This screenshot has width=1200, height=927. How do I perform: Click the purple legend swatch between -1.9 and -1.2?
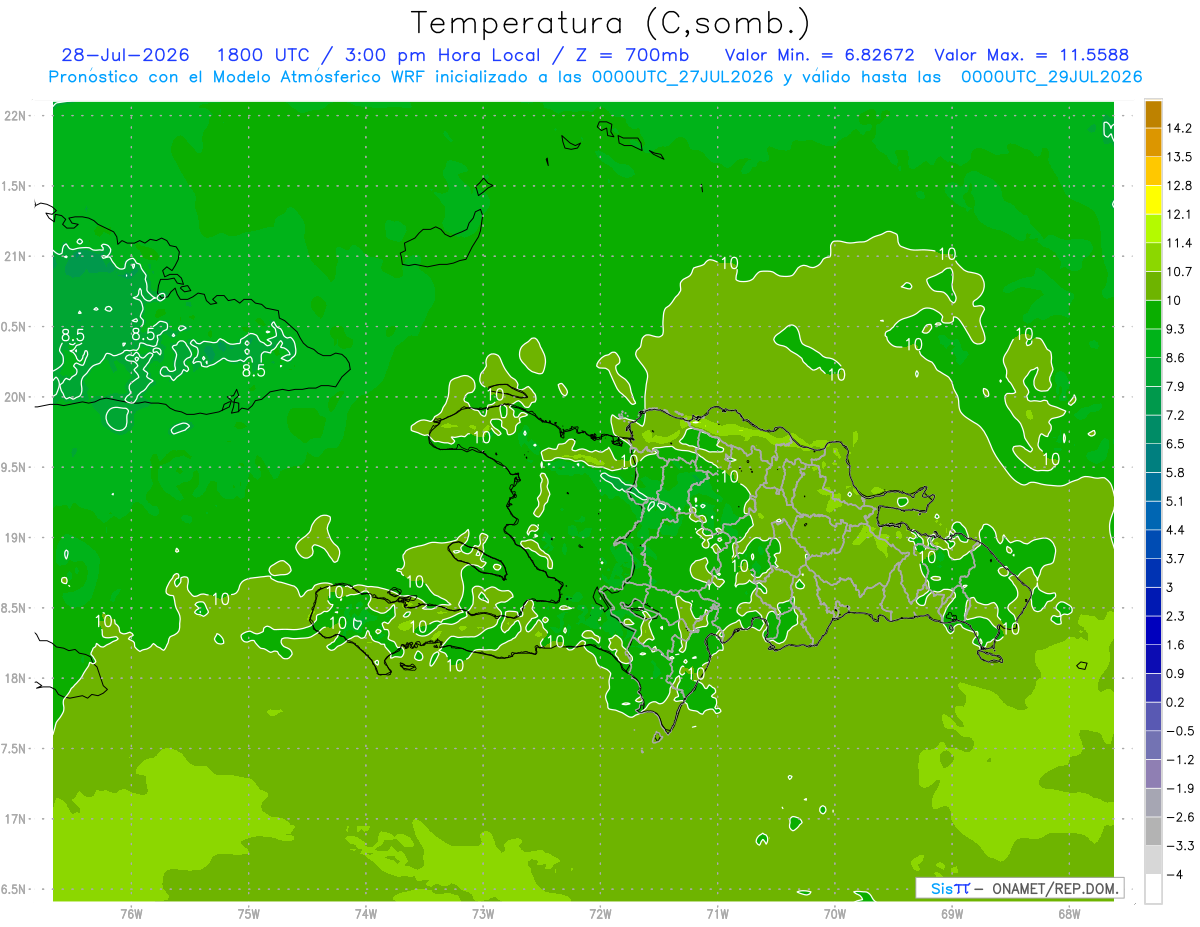click(1153, 773)
